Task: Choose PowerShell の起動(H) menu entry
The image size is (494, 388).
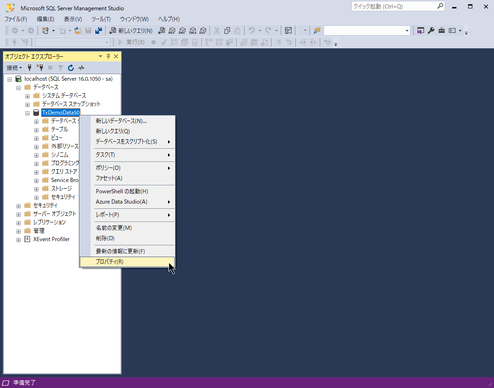Action: (127, 191)
